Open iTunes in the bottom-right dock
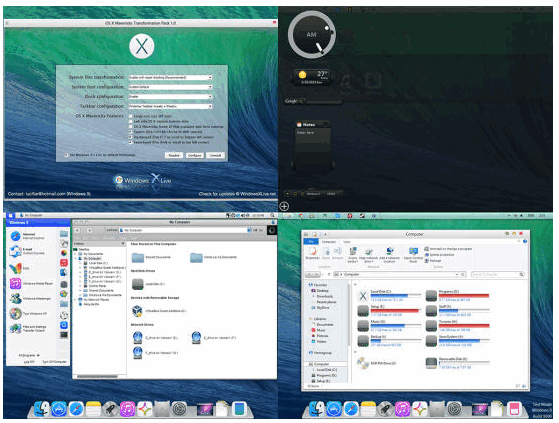 [x=402, y=409]
